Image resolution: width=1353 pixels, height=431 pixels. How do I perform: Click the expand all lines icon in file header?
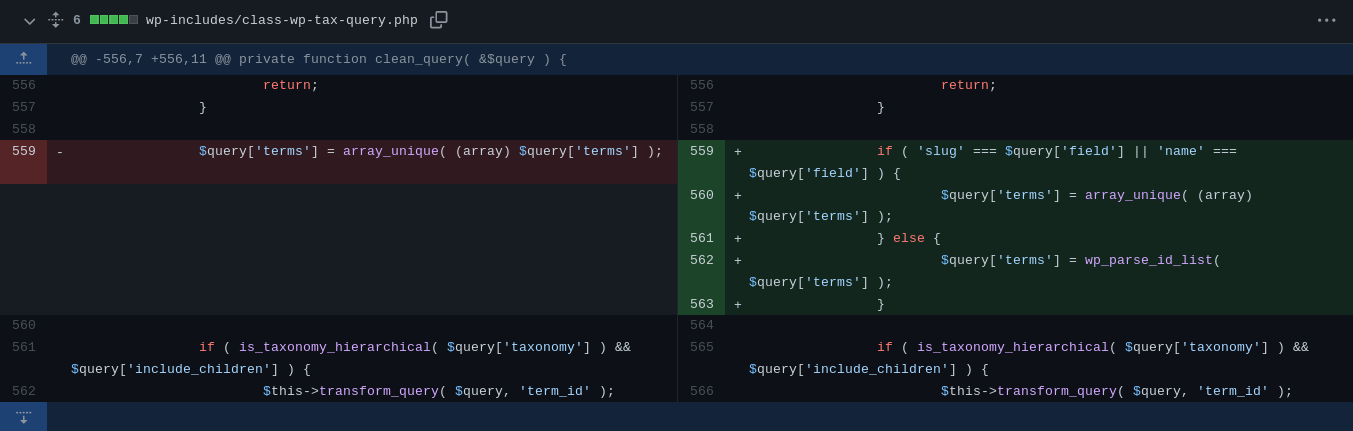pos(56,20)
